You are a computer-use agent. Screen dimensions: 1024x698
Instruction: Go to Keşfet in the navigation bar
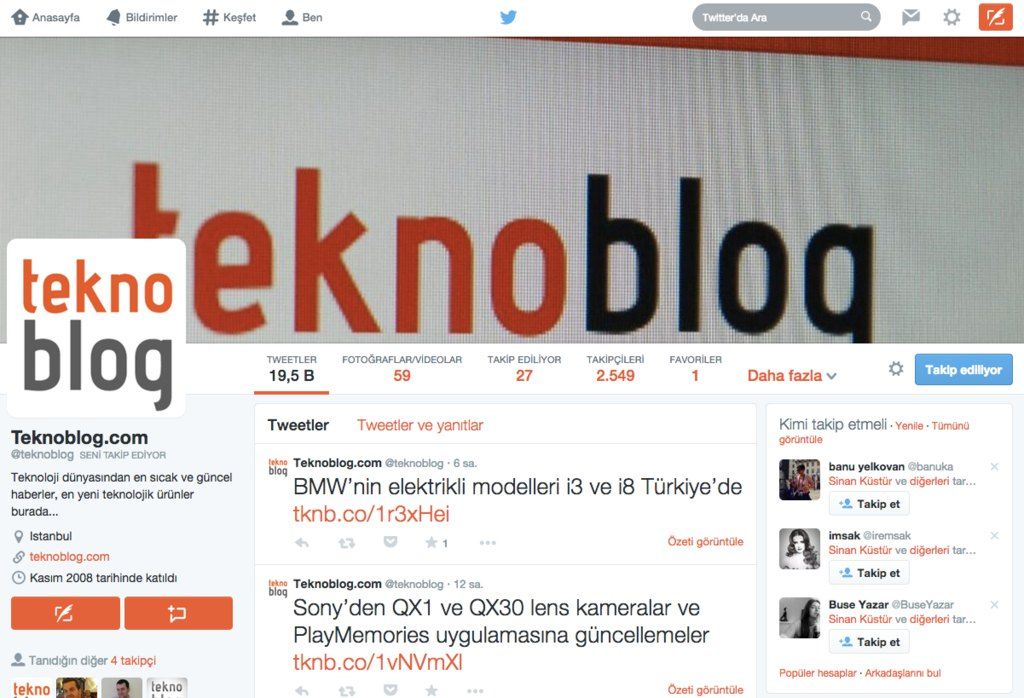click(229, 18)
